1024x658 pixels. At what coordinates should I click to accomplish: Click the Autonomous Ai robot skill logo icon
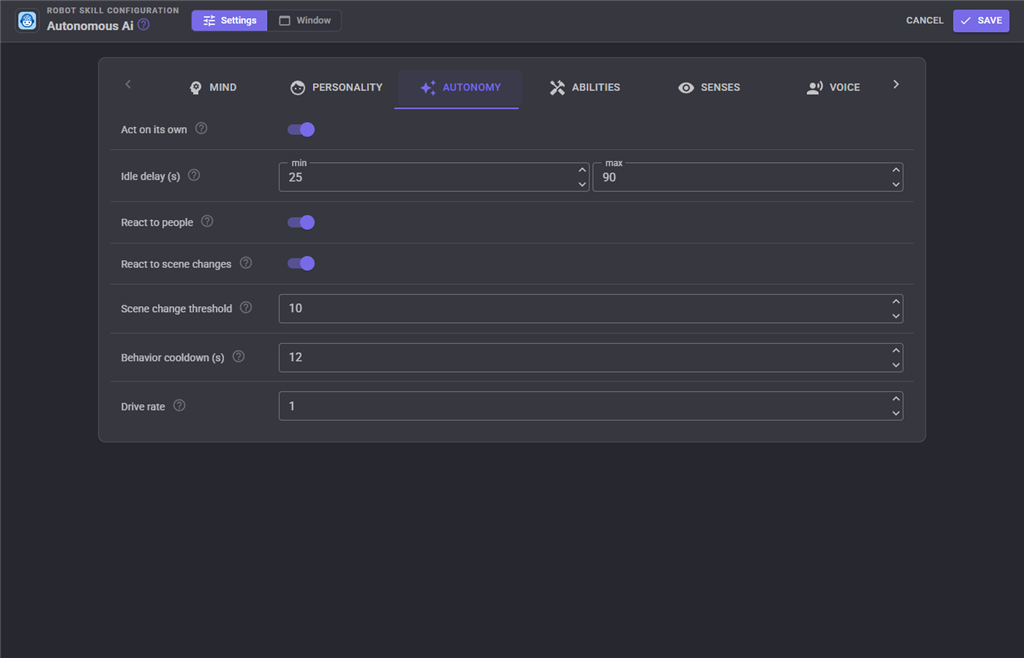[x=27, y=21]
